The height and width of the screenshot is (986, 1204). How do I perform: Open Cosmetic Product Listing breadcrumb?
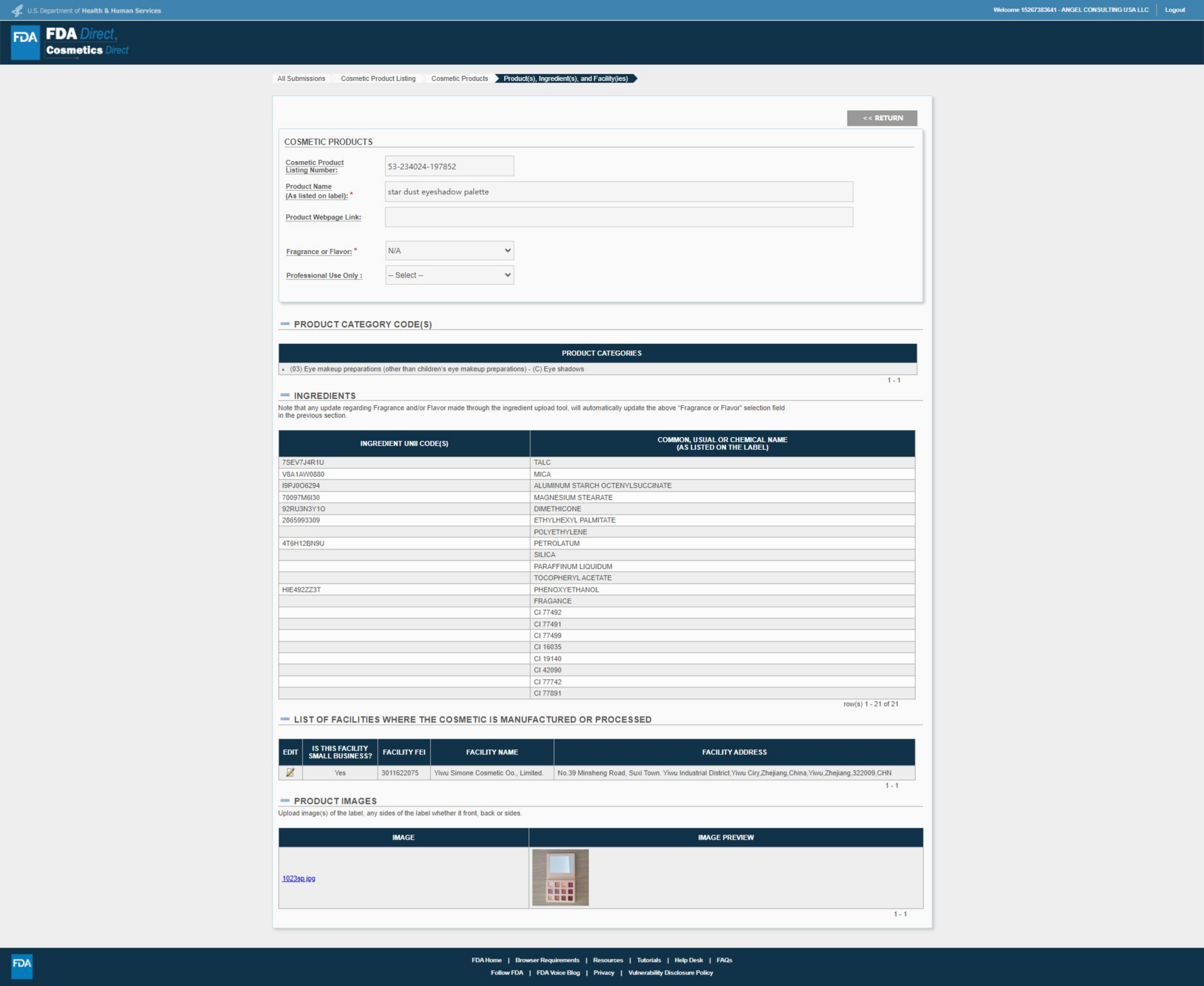pyautogui.click(x=378, y=78)
